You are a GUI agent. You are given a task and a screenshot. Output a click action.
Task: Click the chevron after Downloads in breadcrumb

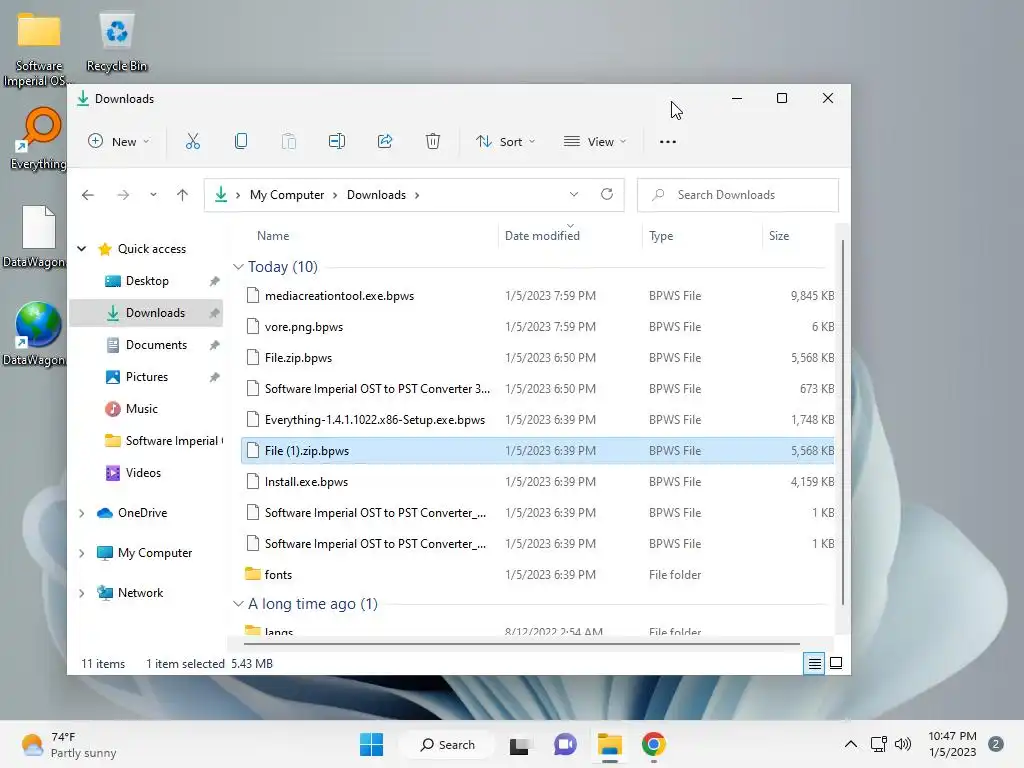click(417, 195)
